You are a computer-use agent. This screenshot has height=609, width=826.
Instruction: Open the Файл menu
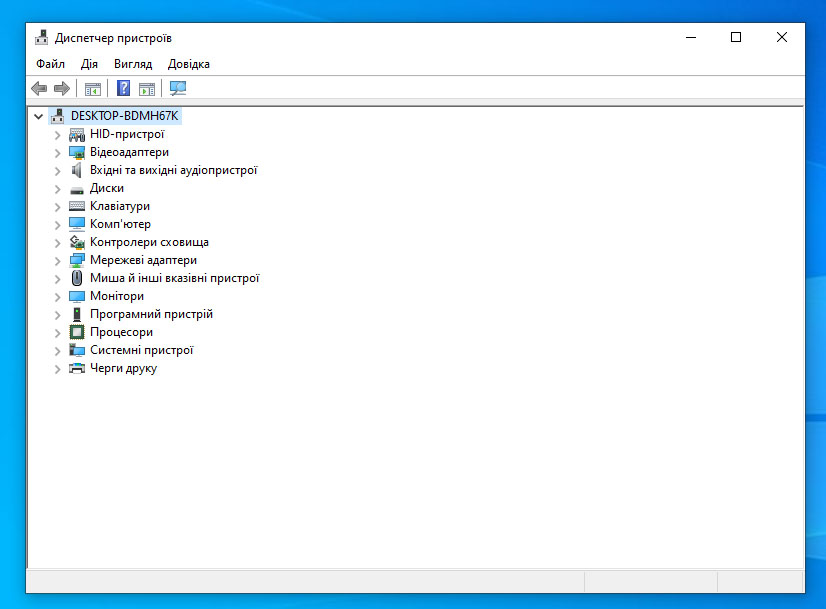[49, 64]
